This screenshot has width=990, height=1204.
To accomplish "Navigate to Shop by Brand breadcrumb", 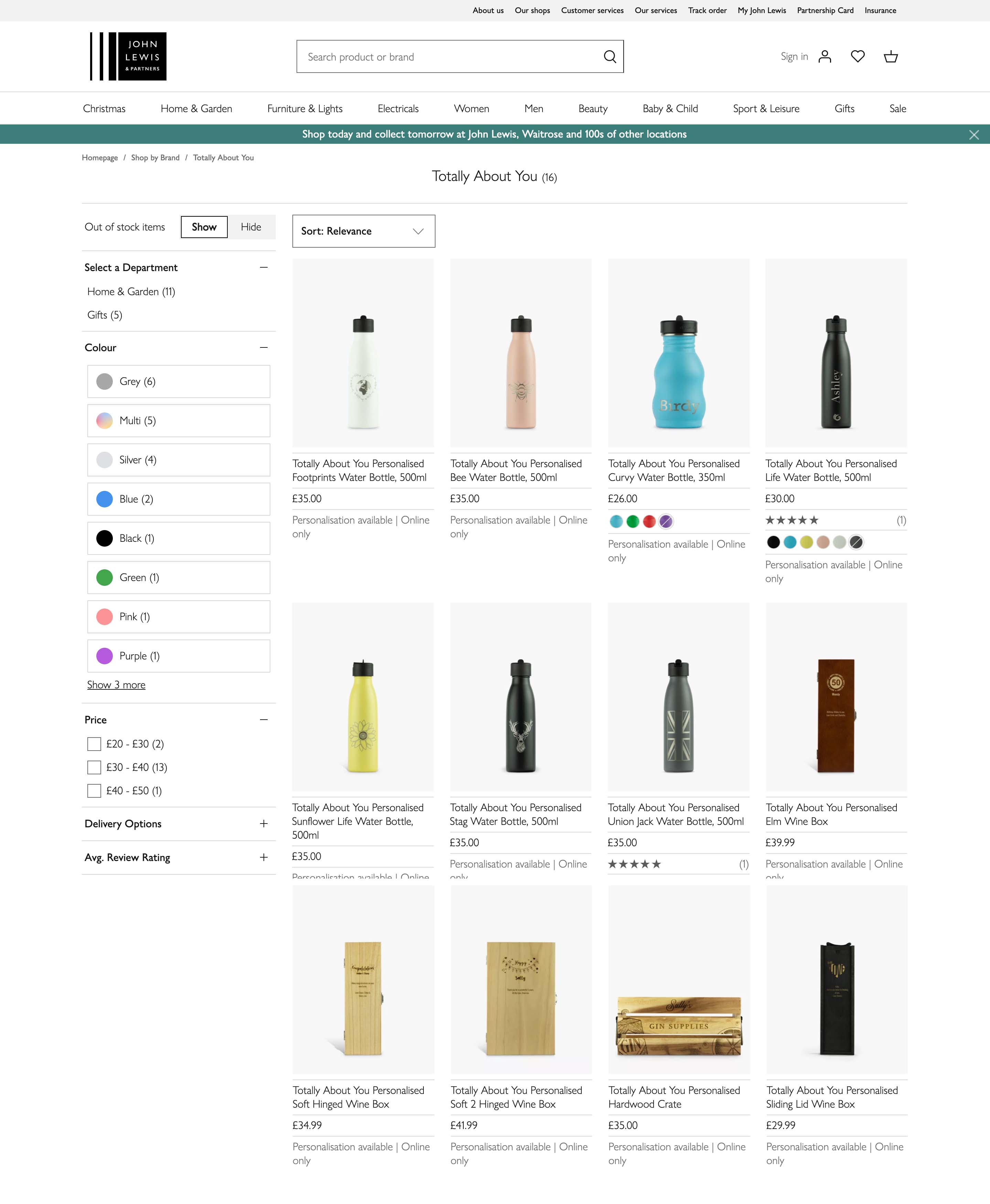I will (155, 158).
